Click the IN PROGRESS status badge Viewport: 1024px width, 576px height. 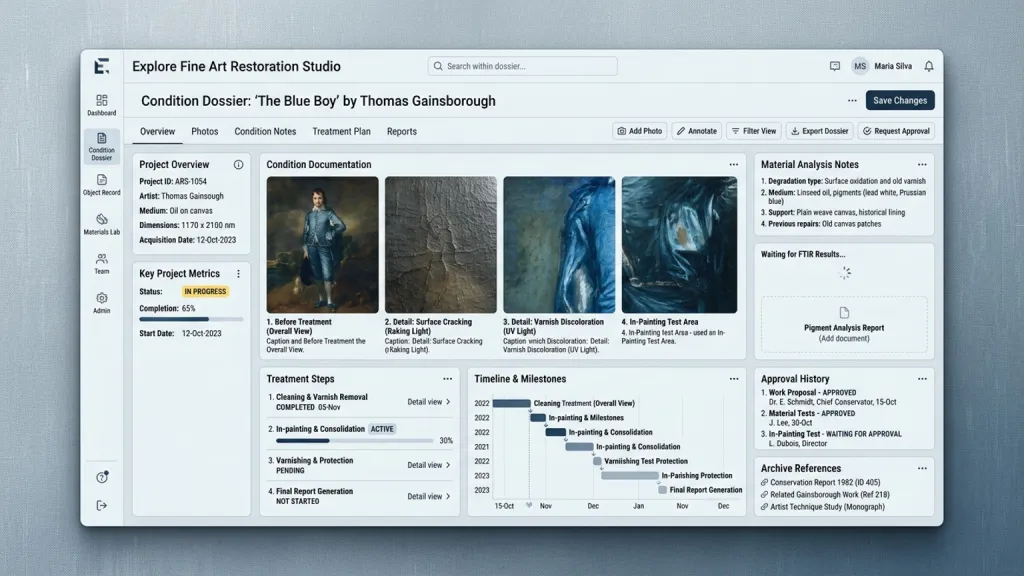pos(205,291)
